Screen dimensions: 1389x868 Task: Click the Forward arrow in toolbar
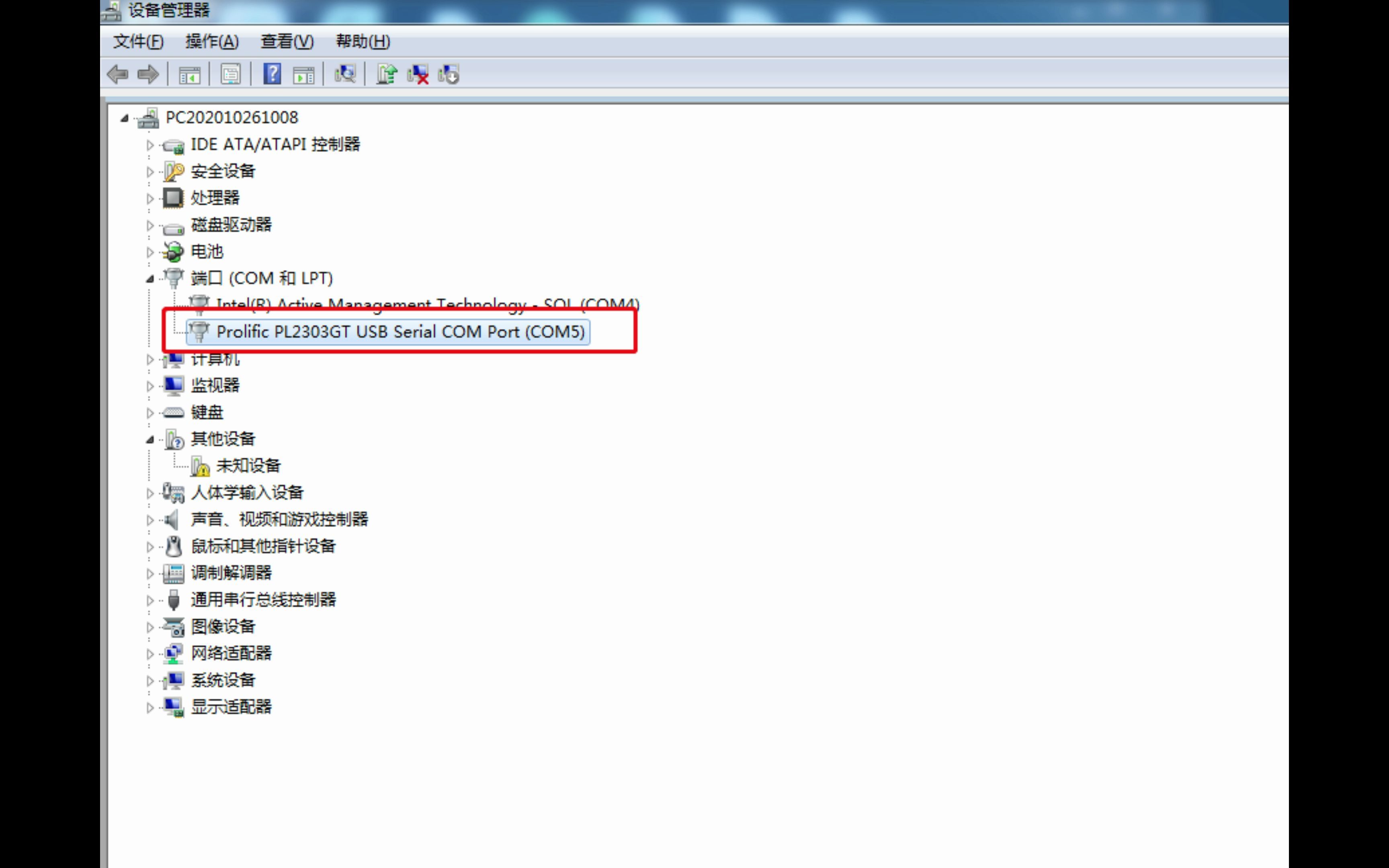(x=148, y=74)
